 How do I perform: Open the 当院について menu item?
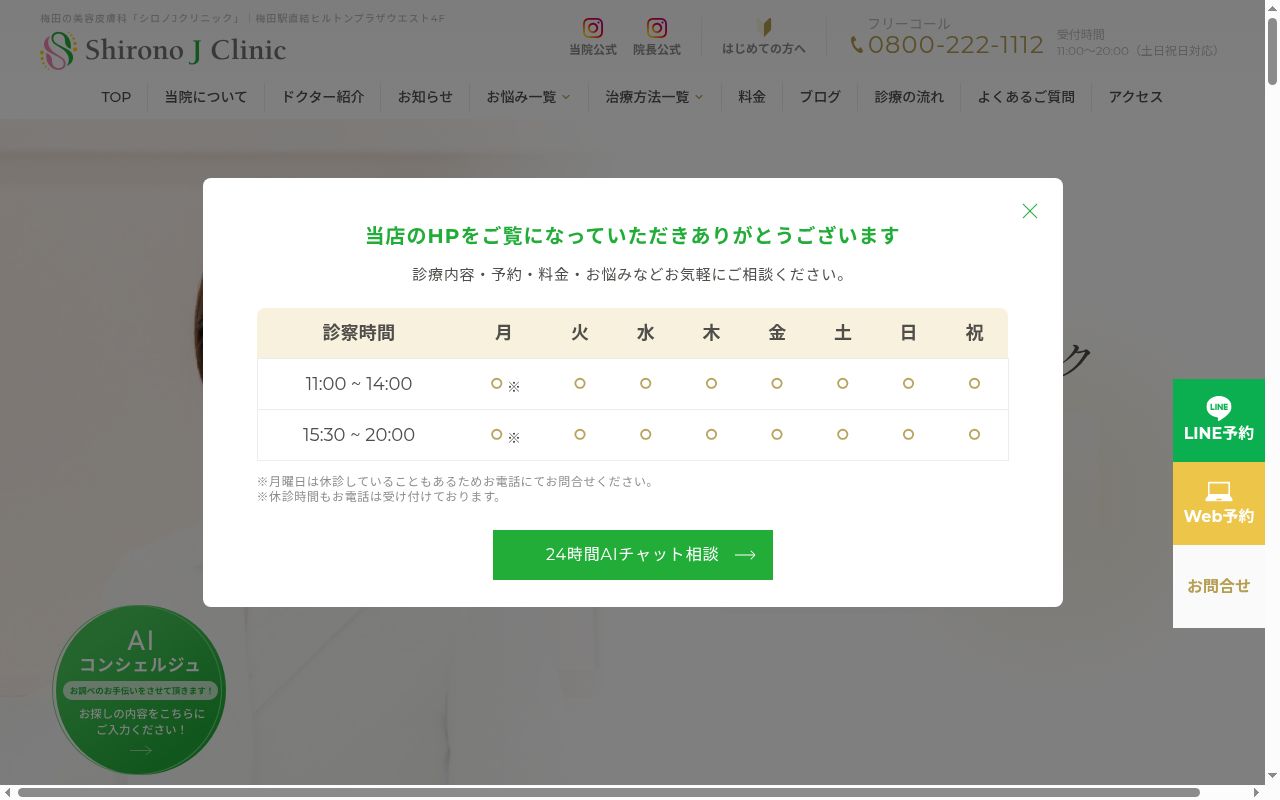pyautogui.click(x=206, y=97)
